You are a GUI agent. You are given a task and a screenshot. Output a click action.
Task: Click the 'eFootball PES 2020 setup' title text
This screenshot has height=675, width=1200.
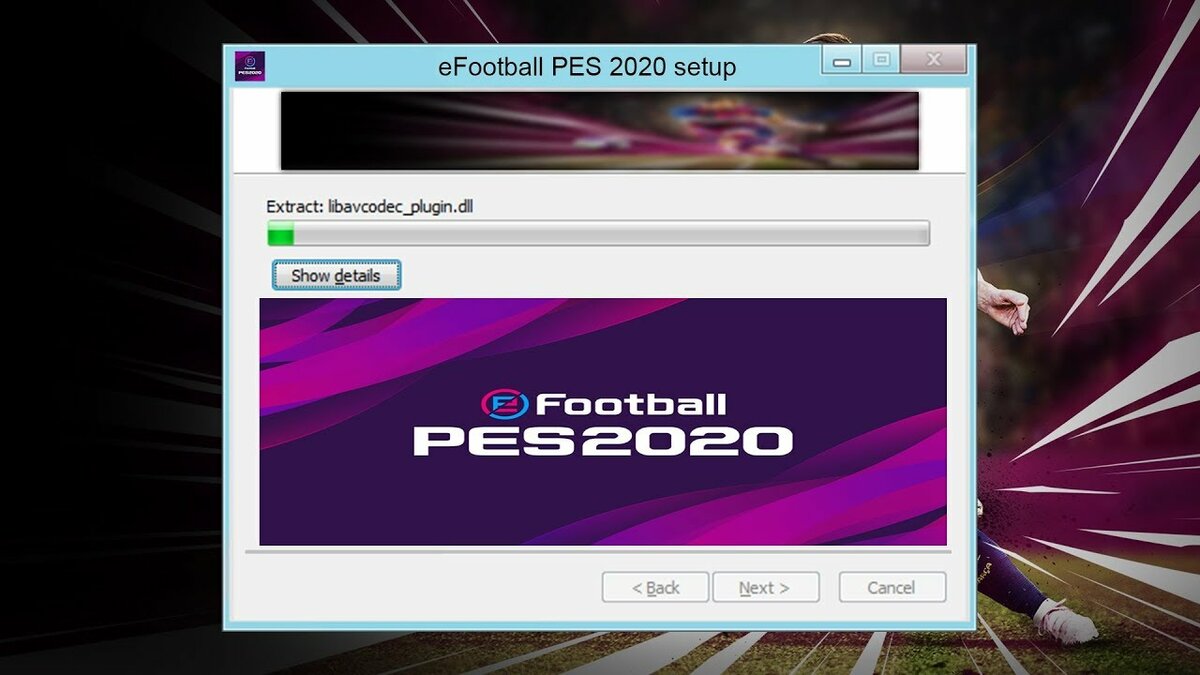click(588, 67)
